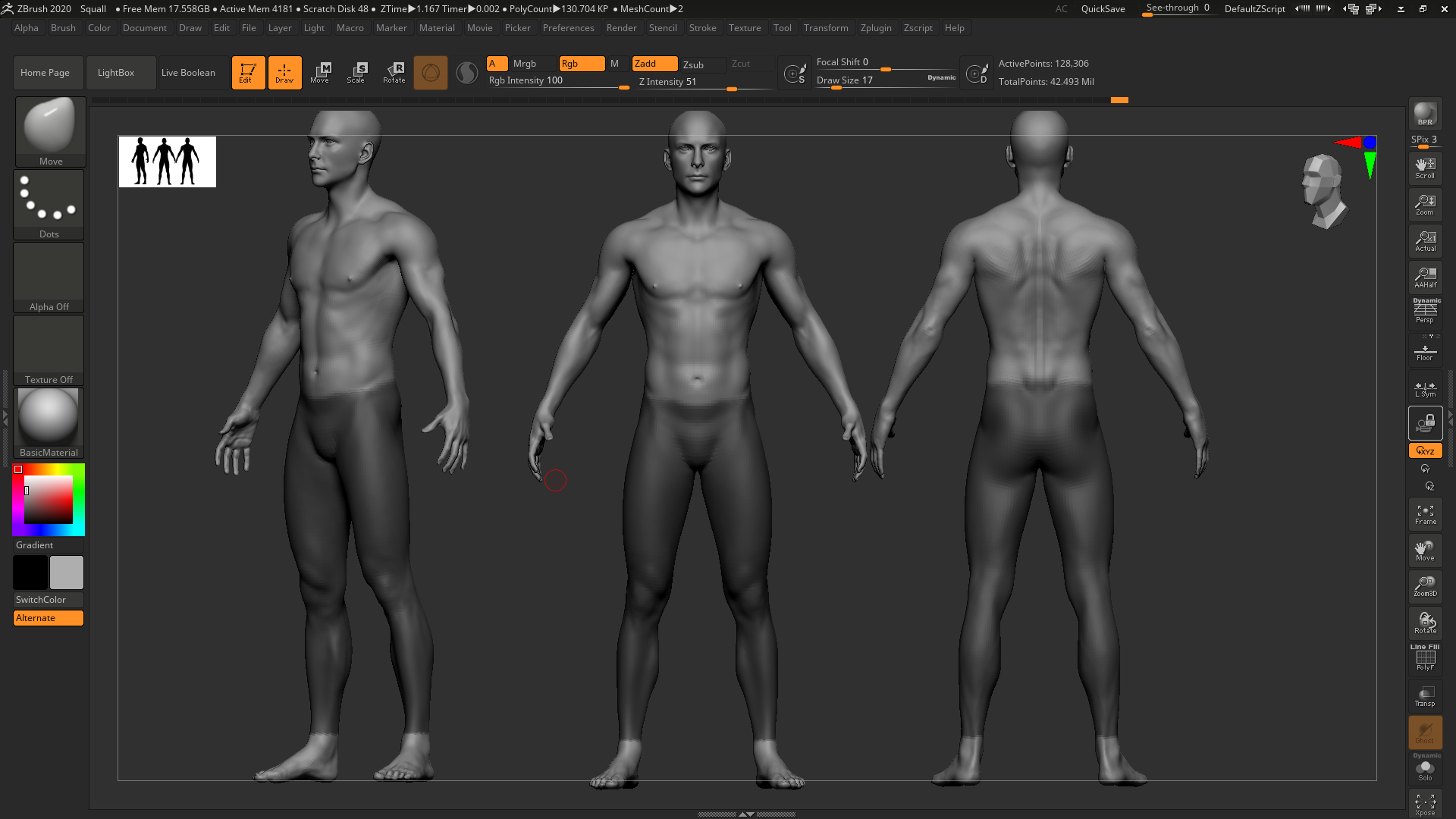The width and height of the screenshot is (1456, 819).
Task: Click the camera head navigation widget
Action: (1325, 191)
